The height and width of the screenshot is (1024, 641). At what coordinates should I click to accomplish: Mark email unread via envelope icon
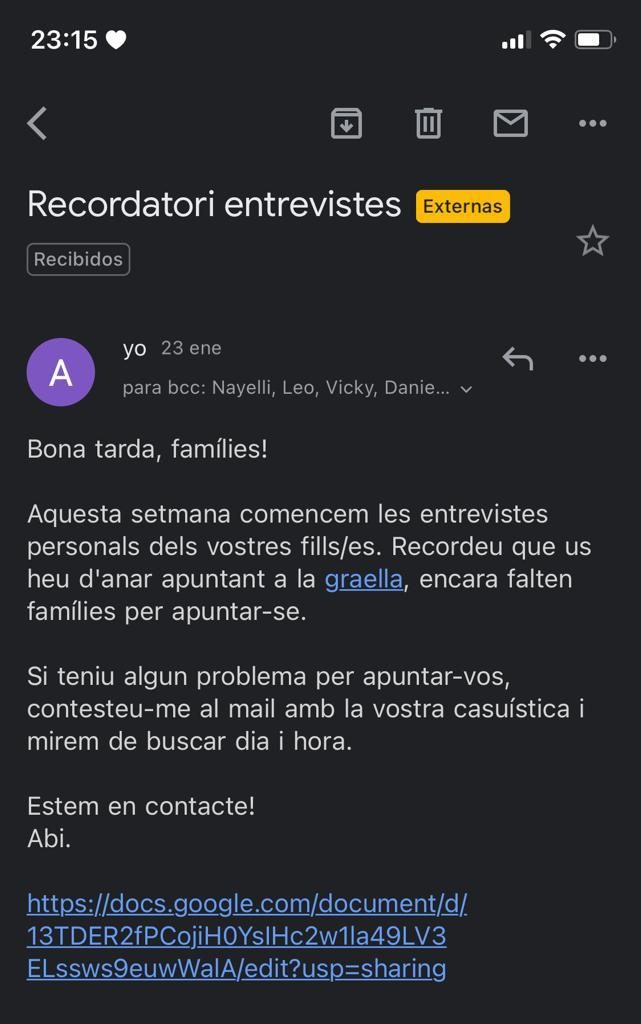(x=510, y=123)
